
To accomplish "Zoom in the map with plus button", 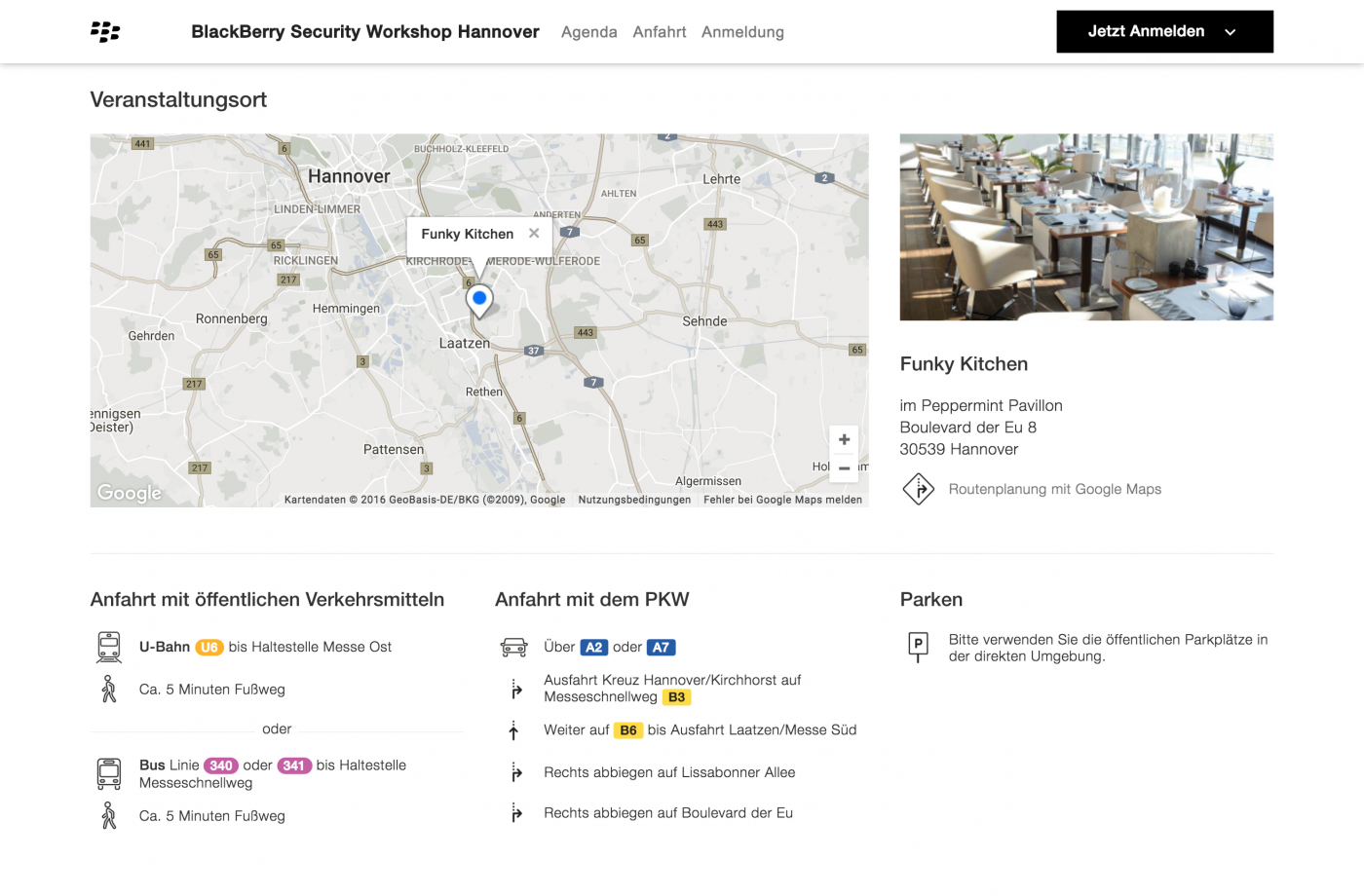I will [x=844, y=439].
